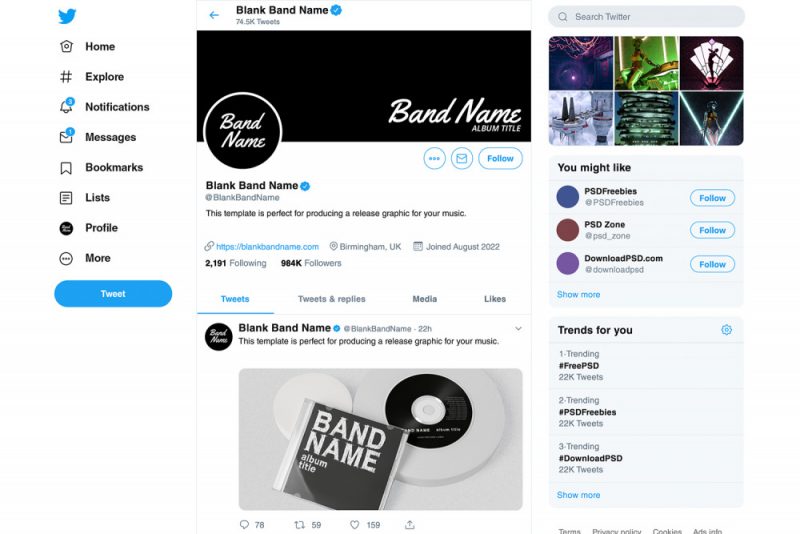The height and width of the screenshot is (534, 800).
Task: Switch to Tweets & replies tab
Action: coord(332,299)
